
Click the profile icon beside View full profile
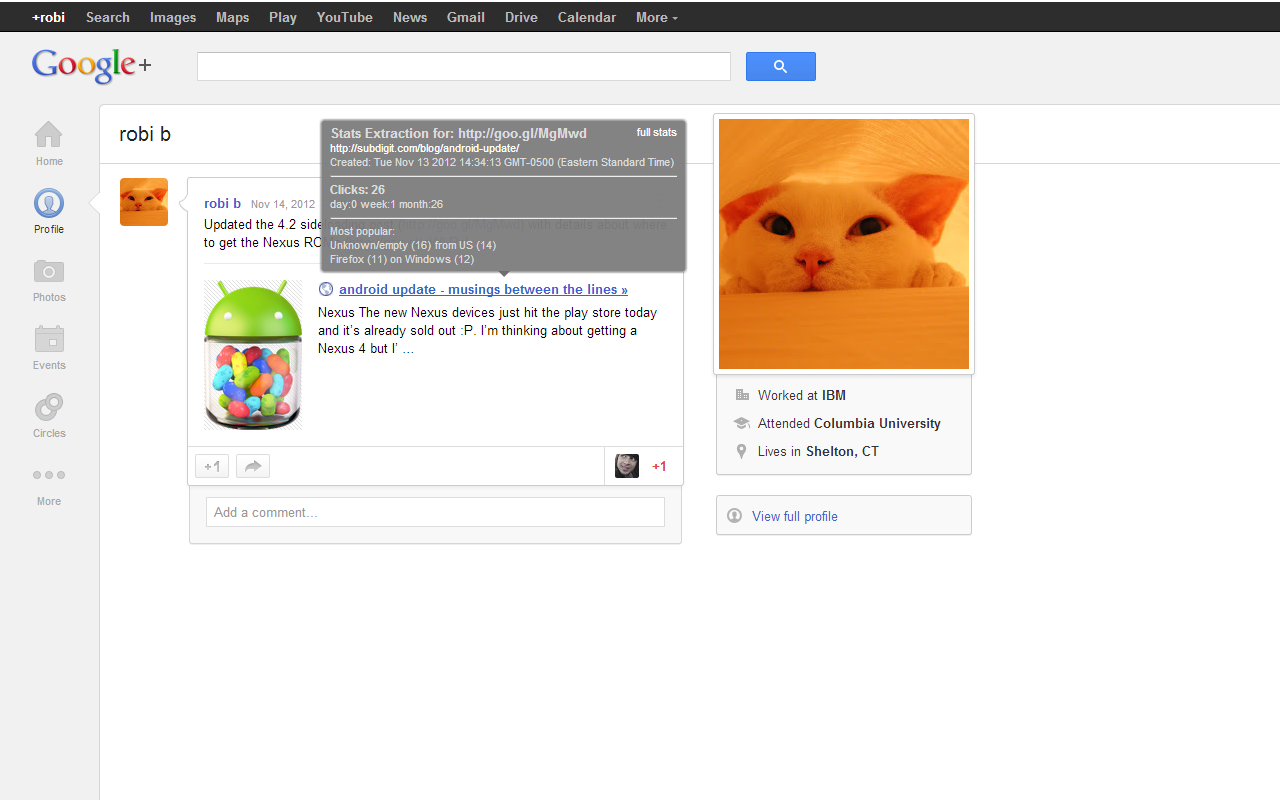click(735, 516)
